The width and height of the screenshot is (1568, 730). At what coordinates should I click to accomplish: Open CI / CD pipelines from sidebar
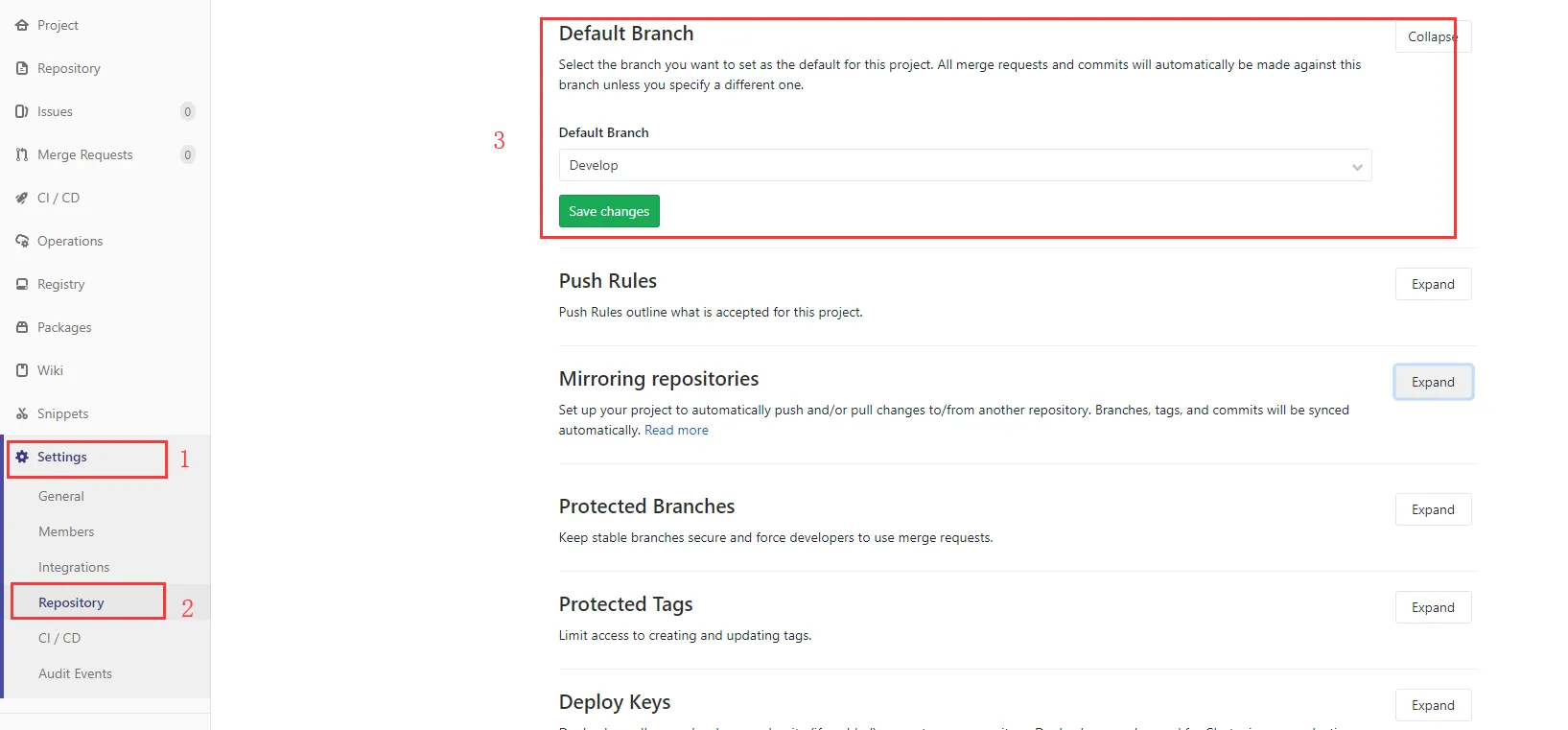pos(59,198)
